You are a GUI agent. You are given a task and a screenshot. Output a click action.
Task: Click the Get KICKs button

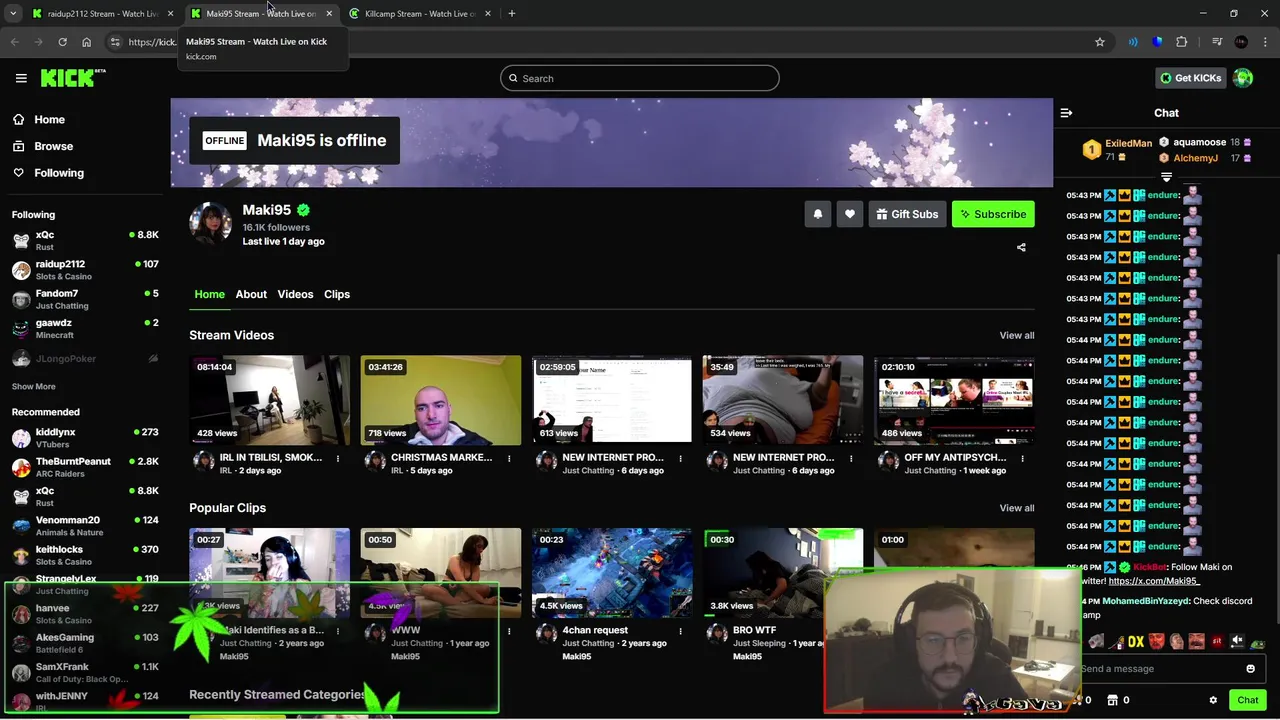(x=1190, y=78)
